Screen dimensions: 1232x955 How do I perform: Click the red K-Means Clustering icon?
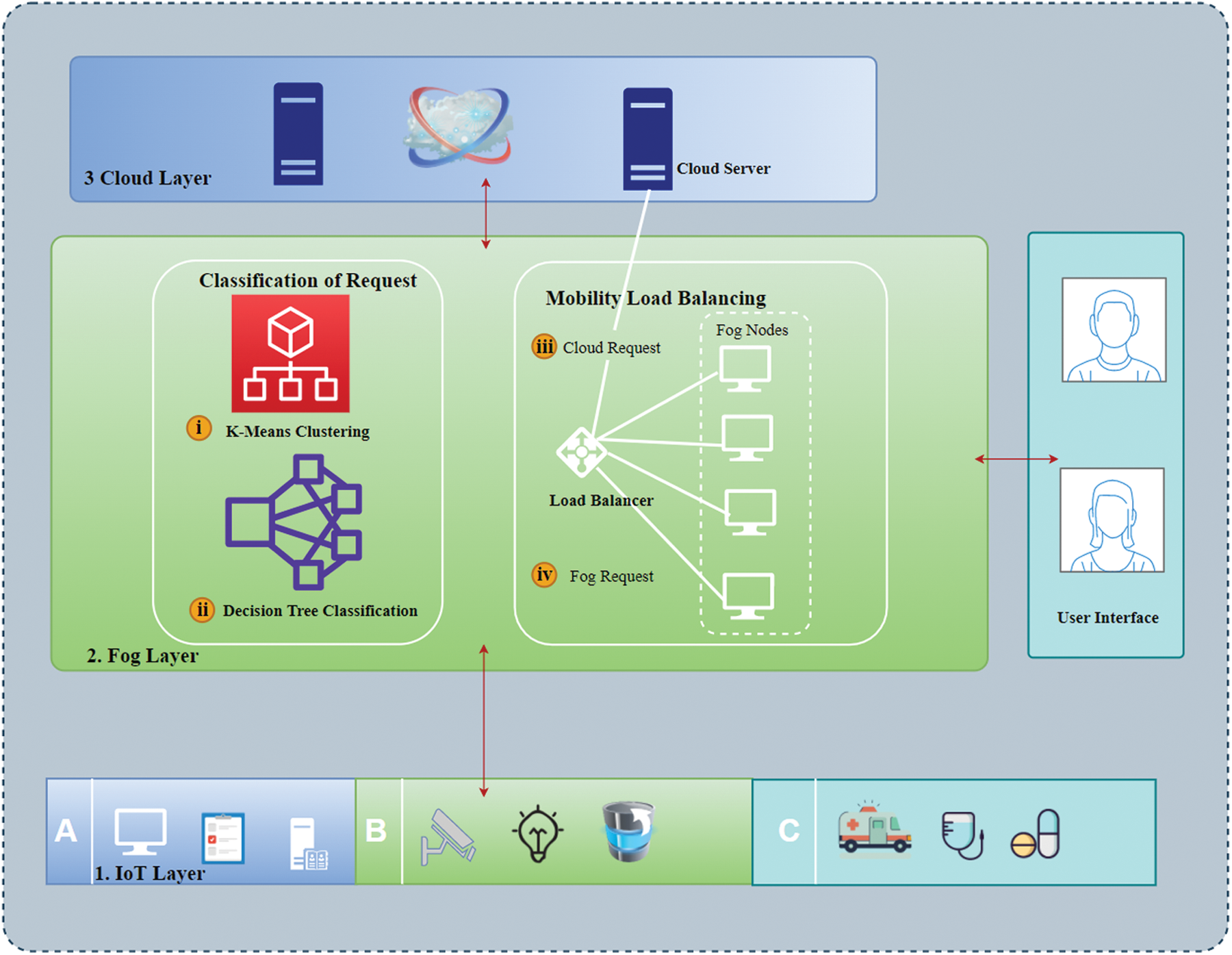pos(290,353)
